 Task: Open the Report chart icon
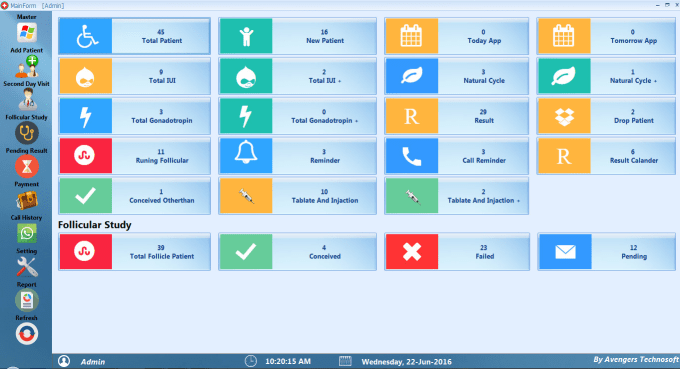coord(26,300)
